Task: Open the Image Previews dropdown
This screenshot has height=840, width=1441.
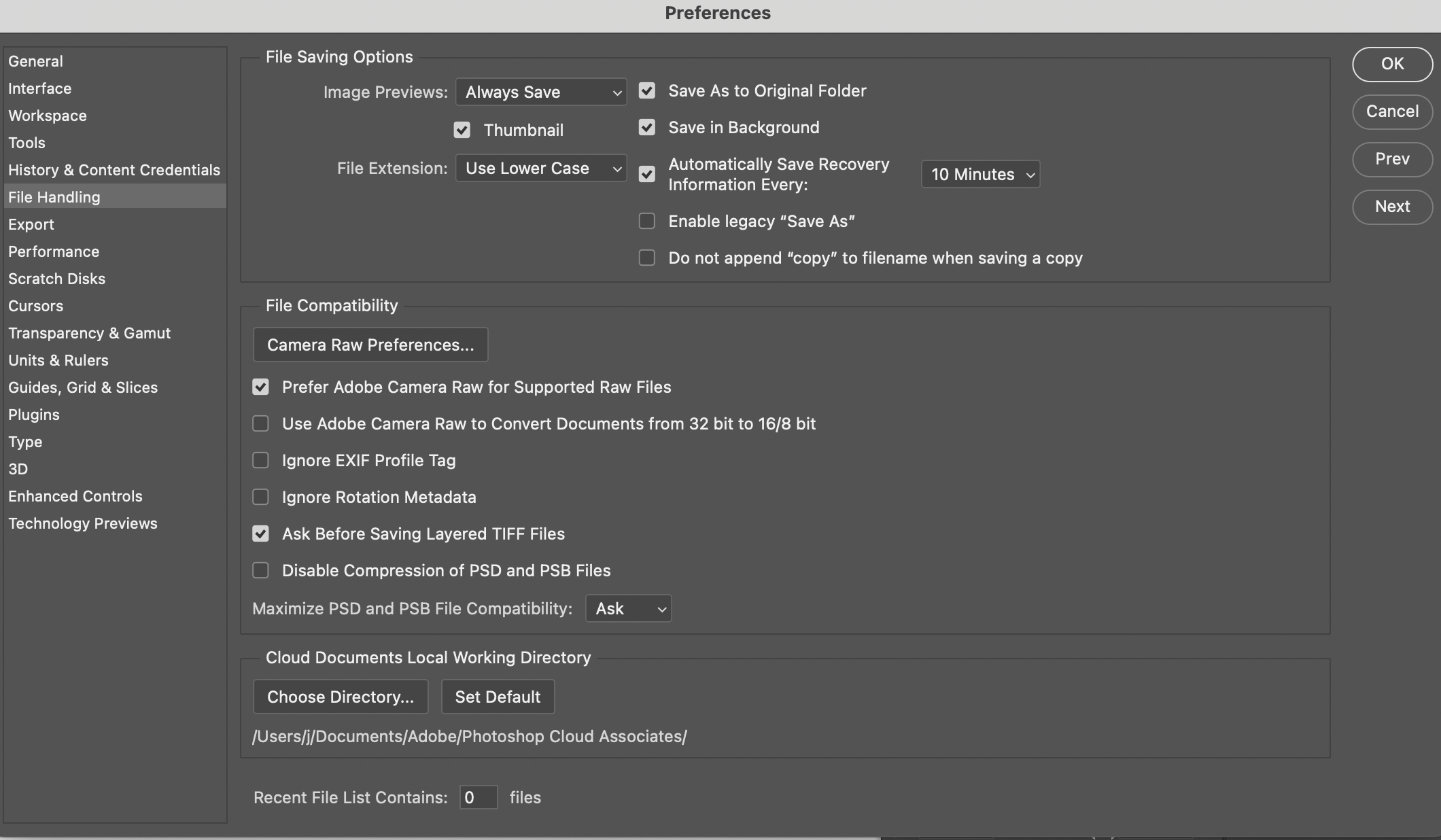Action: [x=541, y=92]
